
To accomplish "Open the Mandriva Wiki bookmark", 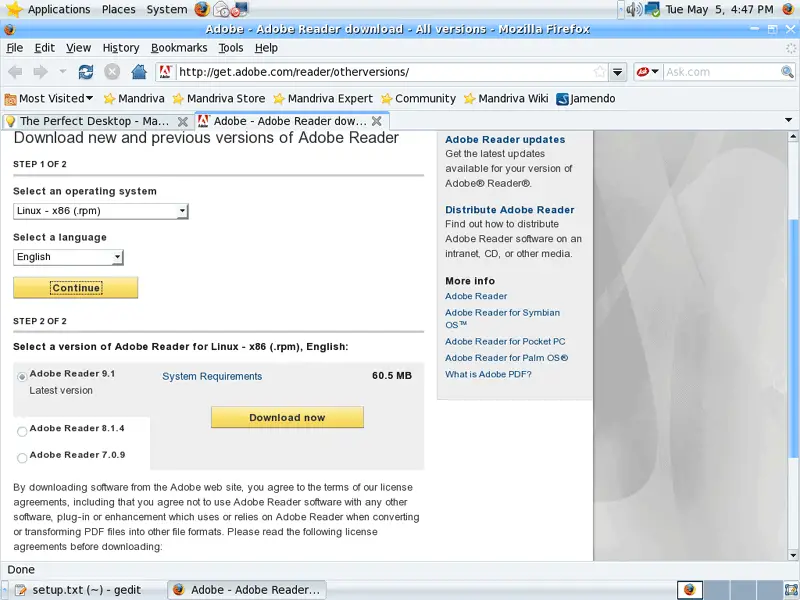I will click(506, 98).
